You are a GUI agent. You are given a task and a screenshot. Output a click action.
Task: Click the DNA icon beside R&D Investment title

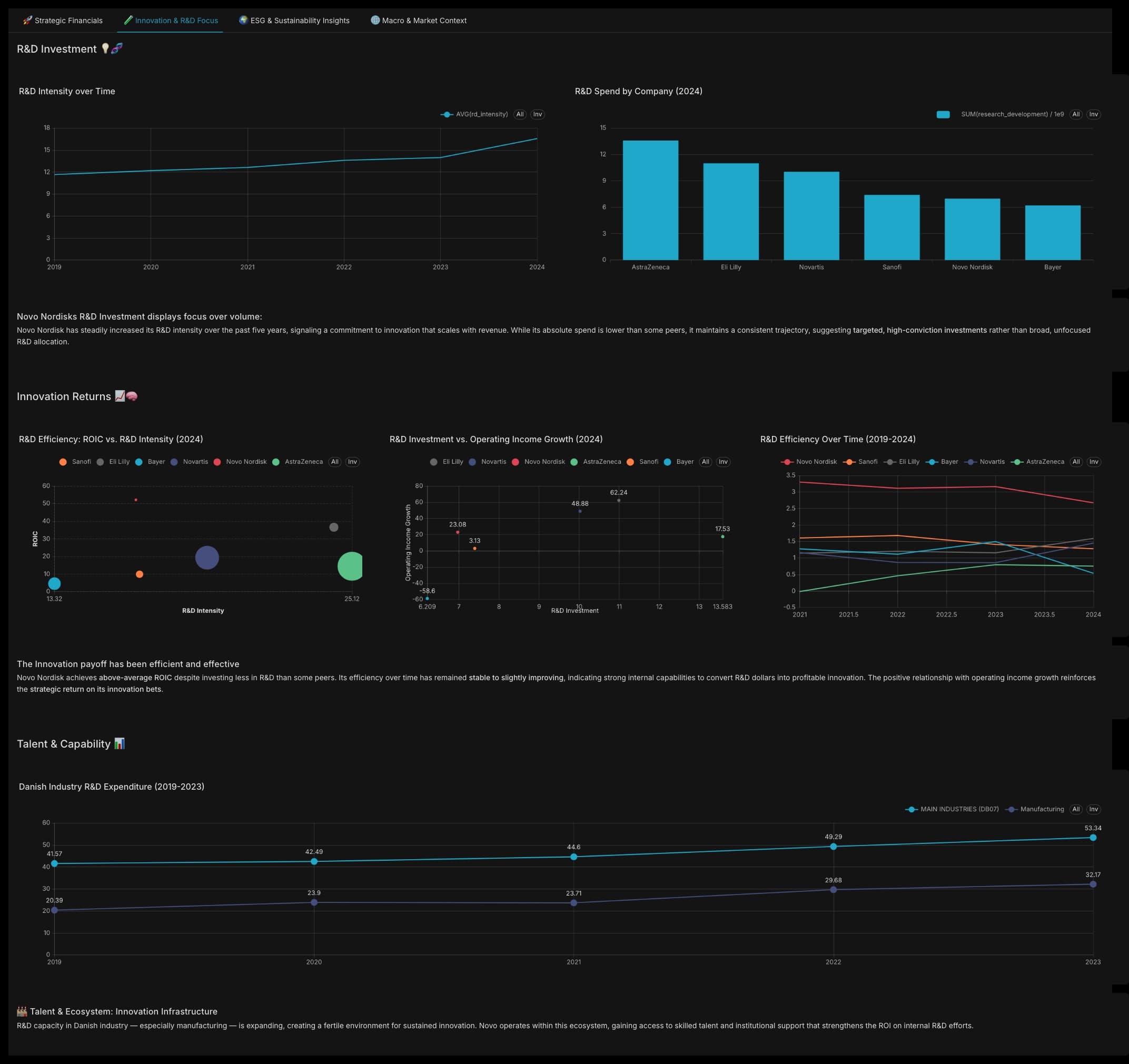coord(117,49)
